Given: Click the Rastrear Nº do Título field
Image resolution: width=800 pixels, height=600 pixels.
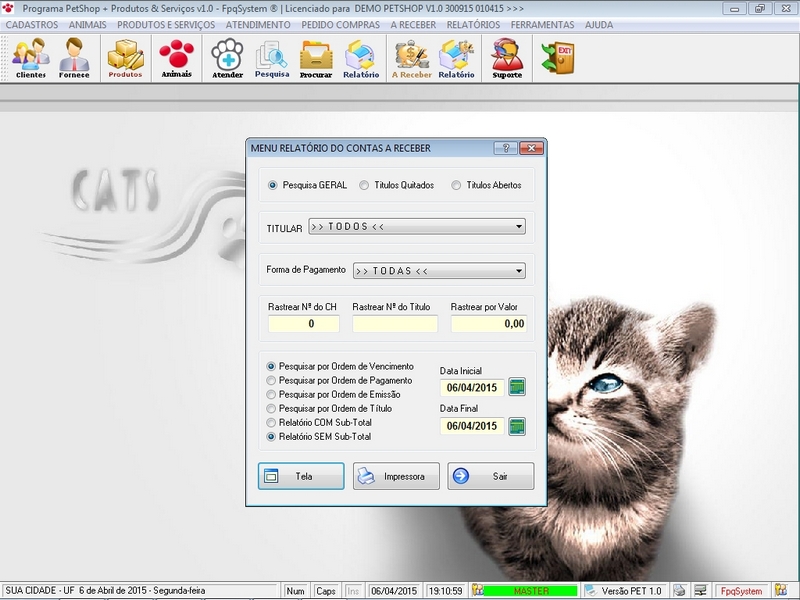Looking at the screenshot, I should (395, 323).
